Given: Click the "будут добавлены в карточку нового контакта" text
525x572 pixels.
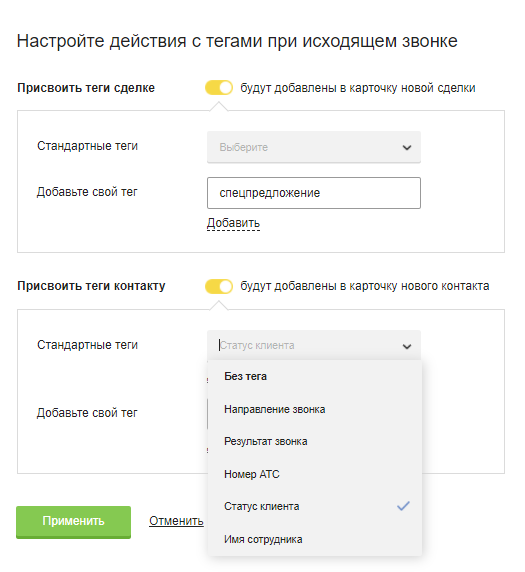Looking at the screenshot, I should click(x=364, y=286).
